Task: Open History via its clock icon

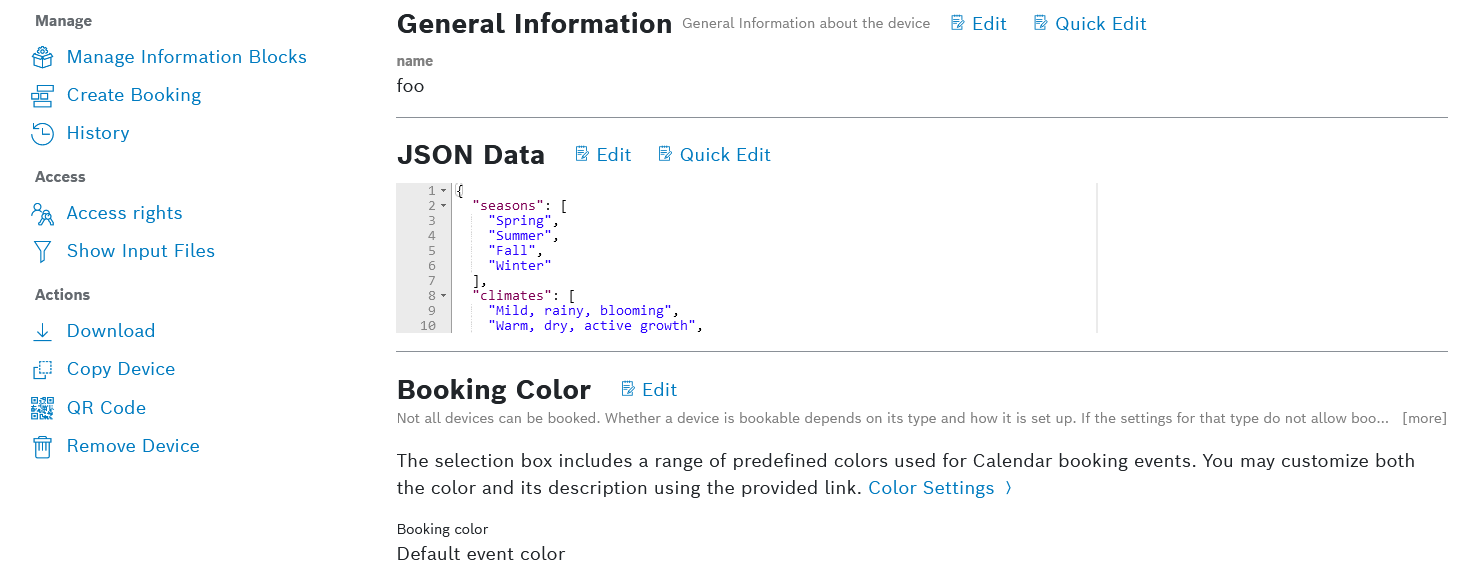Action: pos(42,133)
